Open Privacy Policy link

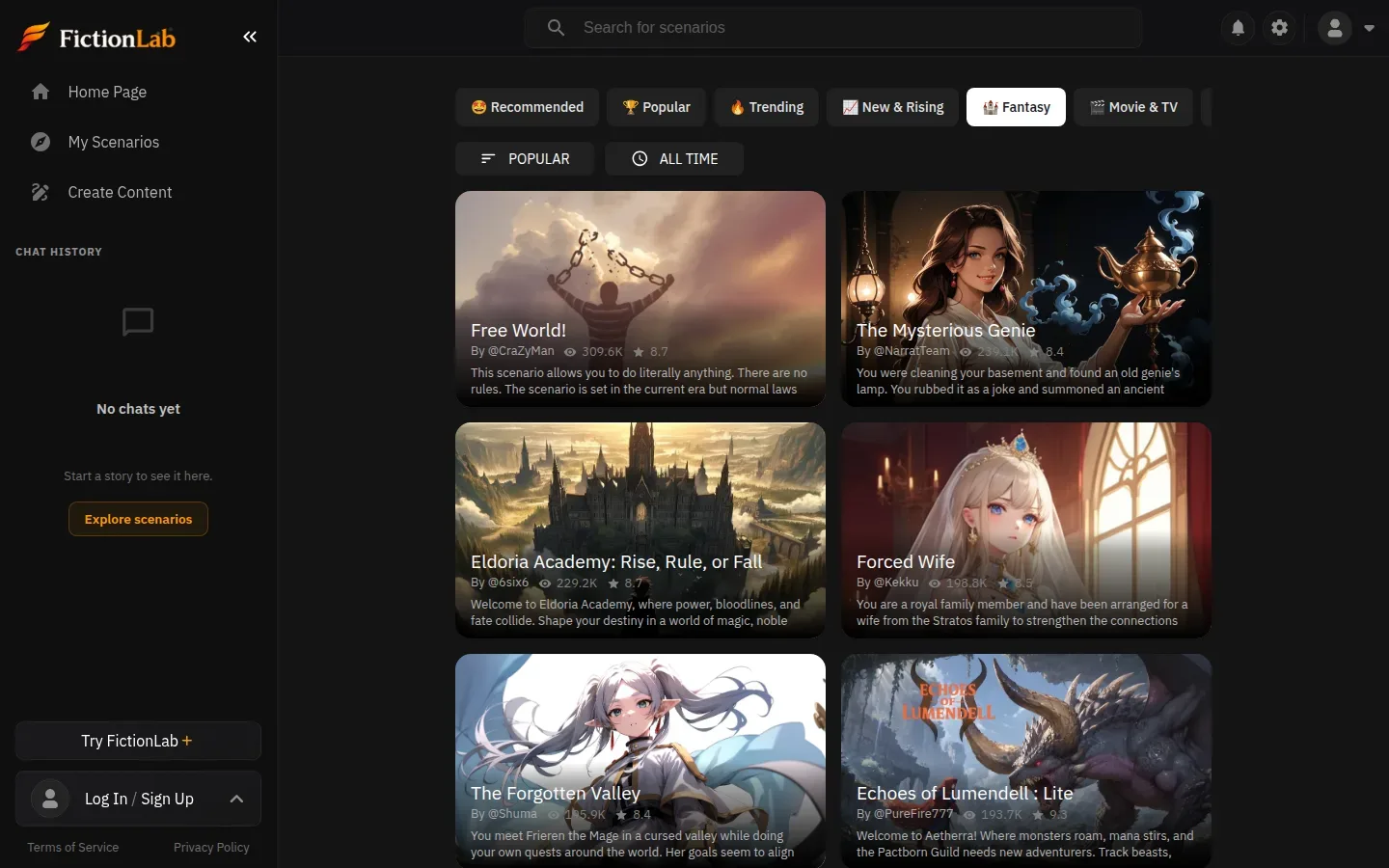(x=211, y=848)
